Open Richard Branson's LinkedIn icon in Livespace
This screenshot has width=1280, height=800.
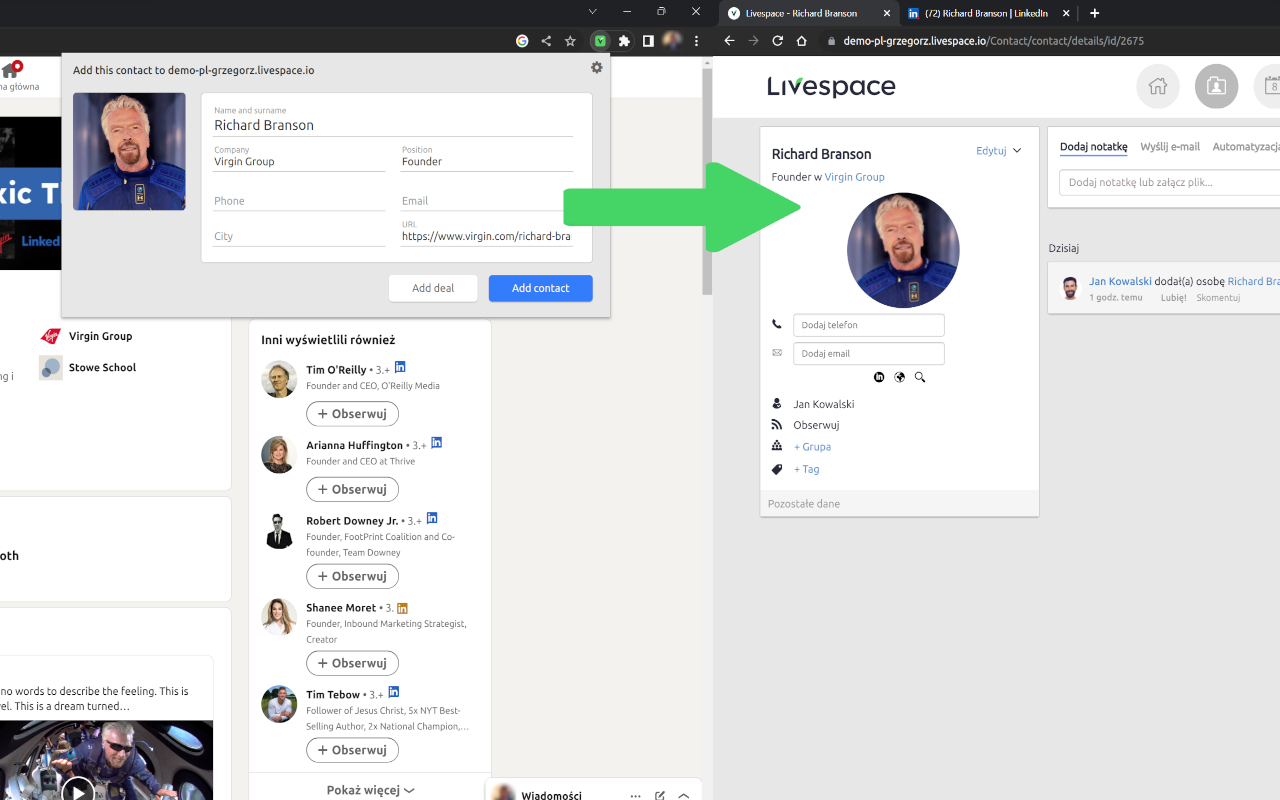pos(879,377)
